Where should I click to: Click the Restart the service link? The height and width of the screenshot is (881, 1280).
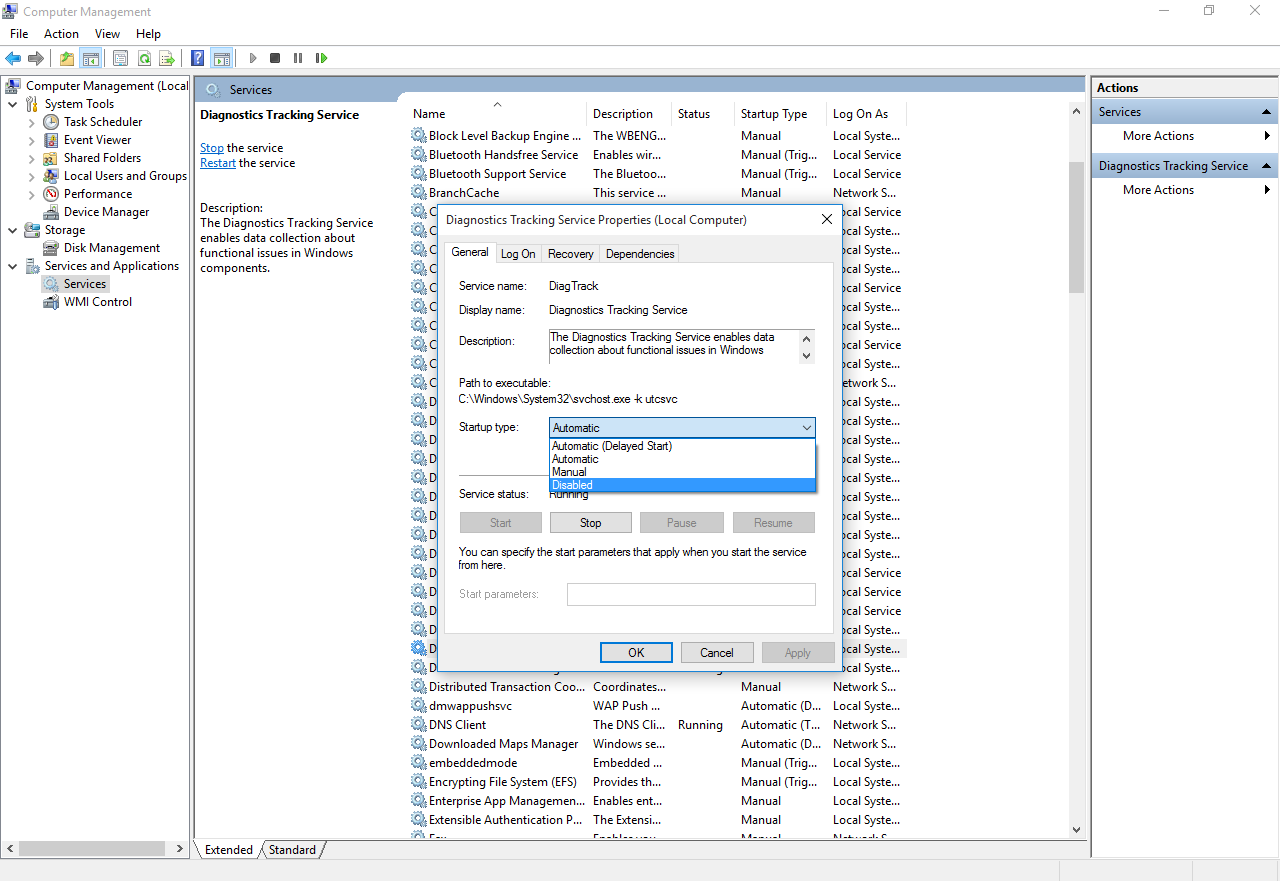(x=218, y=163)
